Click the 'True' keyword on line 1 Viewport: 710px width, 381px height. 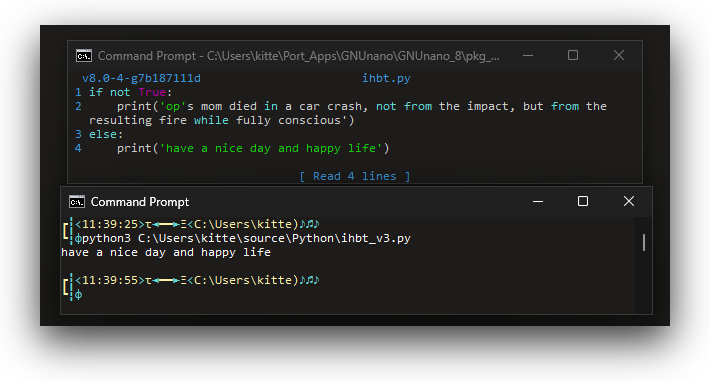tap(152, 92)
